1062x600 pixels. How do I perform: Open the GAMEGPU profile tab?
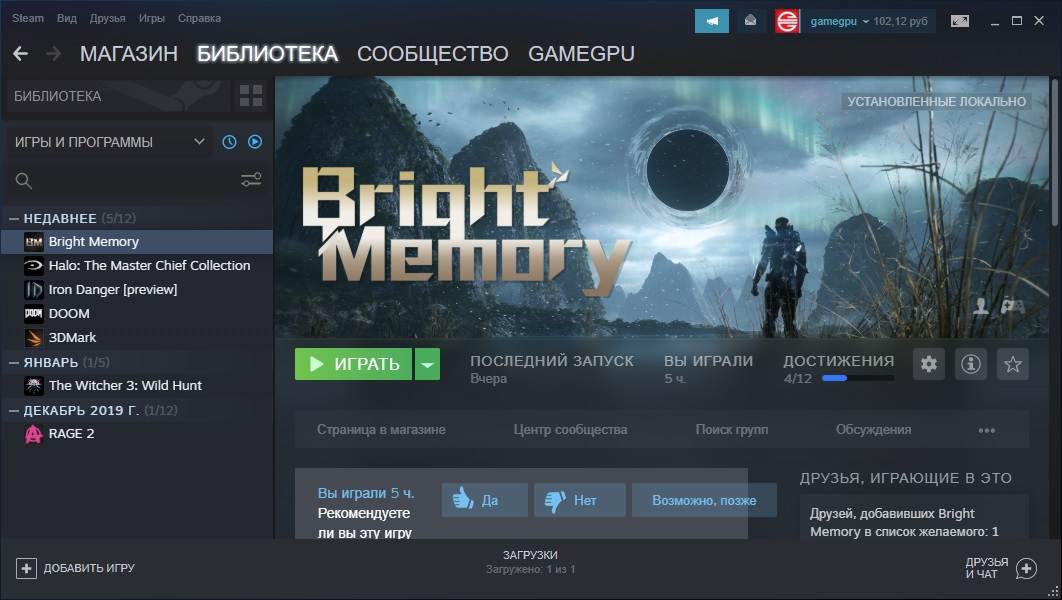click(581, 53)
